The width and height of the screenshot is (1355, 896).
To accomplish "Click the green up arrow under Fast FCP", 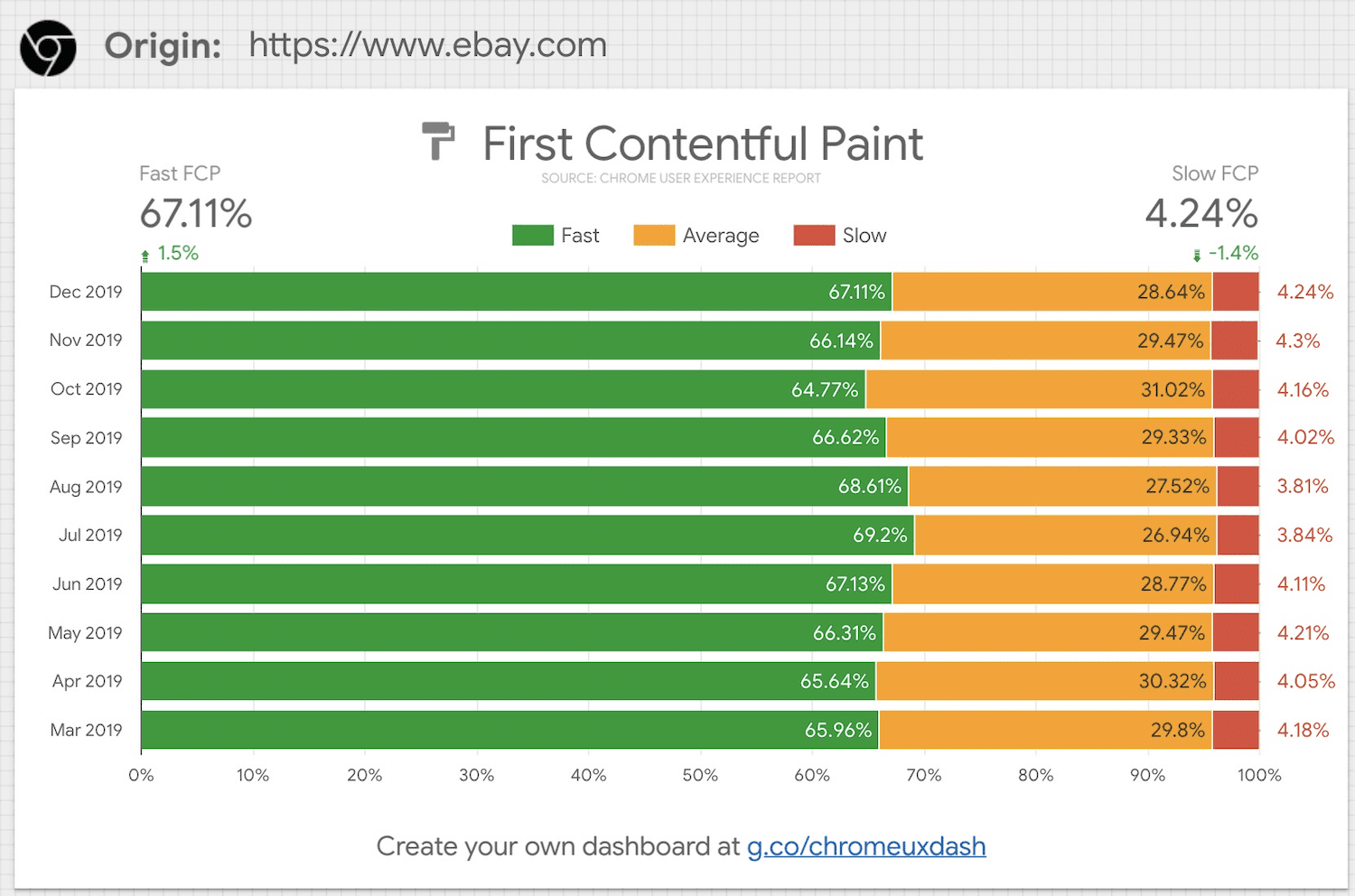I will (x=145, y=256).
